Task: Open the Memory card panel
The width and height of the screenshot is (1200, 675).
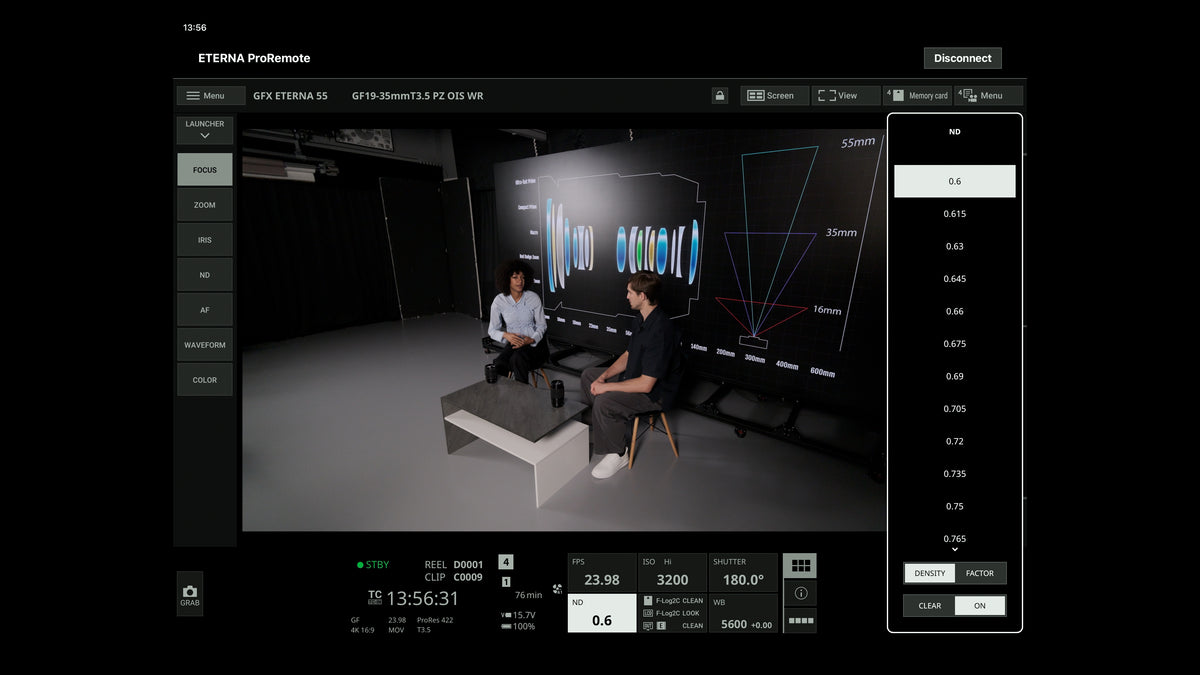Action: click(x=918, y=96)
